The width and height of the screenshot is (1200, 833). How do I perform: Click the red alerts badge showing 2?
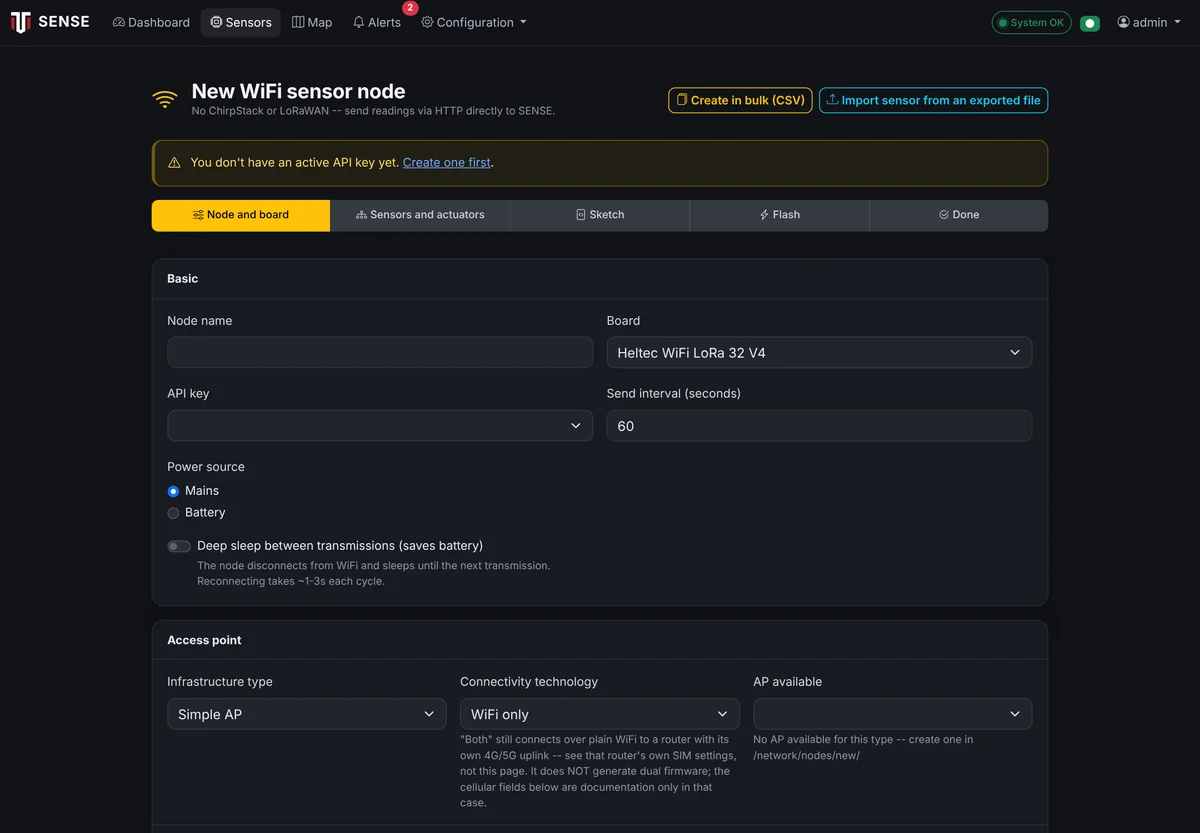click(410, 8)
